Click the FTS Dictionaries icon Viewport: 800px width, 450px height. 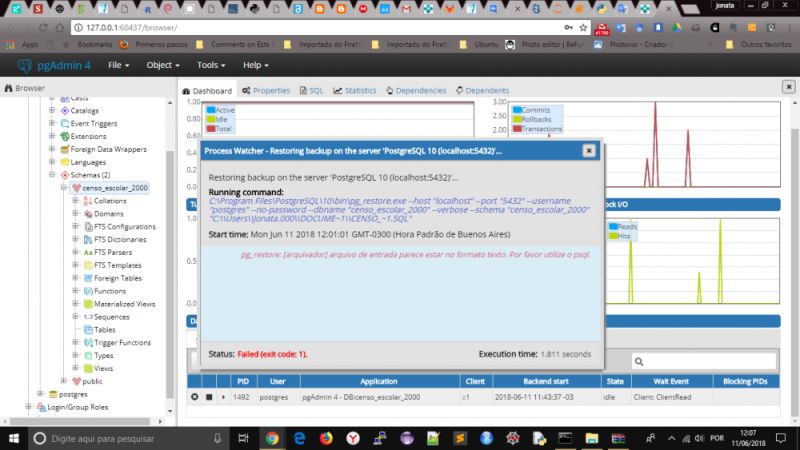click(x=88, y=239)
